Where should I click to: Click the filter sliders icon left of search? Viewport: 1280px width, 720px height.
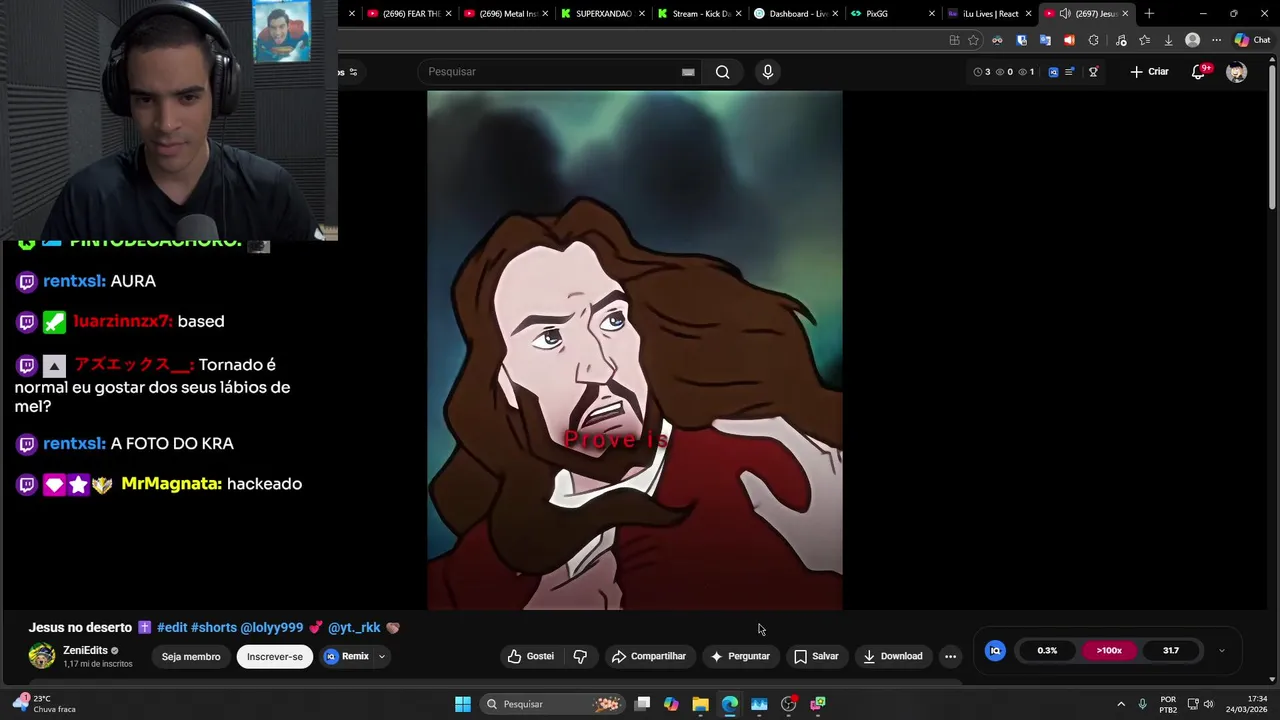pos(353,72)
